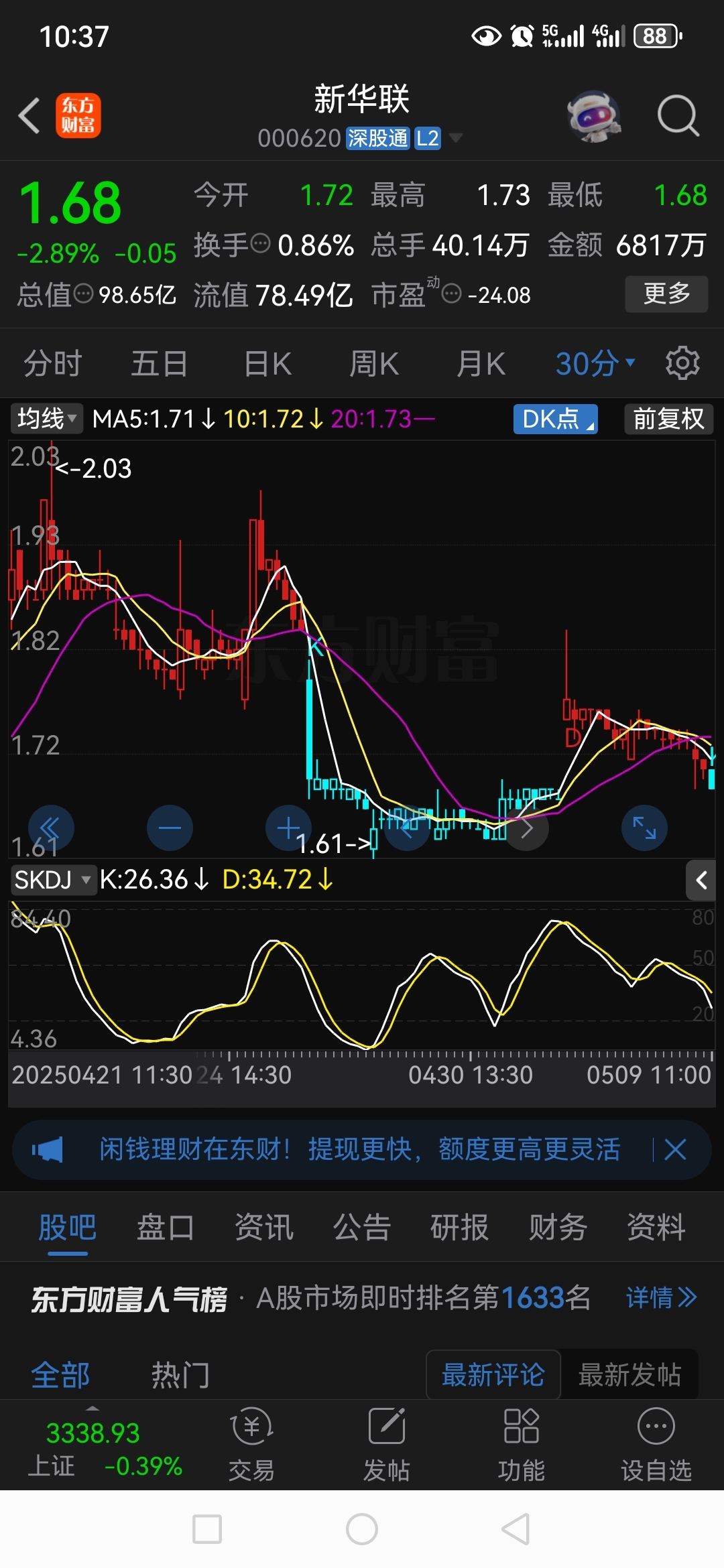Zoom in chart with plus button
Image resolution: width=724 pixels, height=1568 pixels.
[288, 828]
